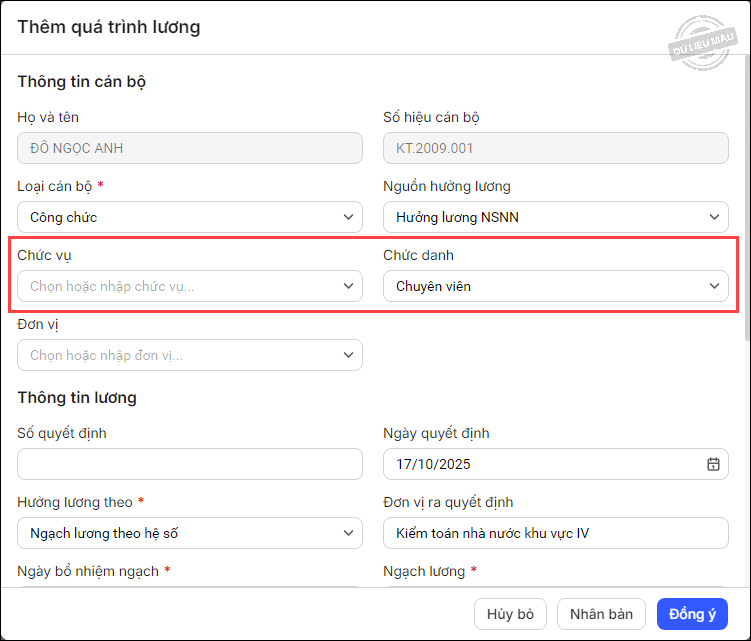Click the Thông tin lương section heading
This screenshot has height=641, width=751.
(77, 398)
